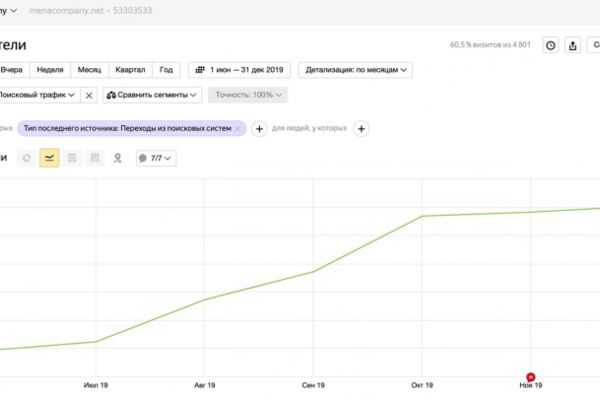The width and height of the screenshot is (600, 400).
Task: Select the Неделя period tab
Action: [x=50, y=70]
